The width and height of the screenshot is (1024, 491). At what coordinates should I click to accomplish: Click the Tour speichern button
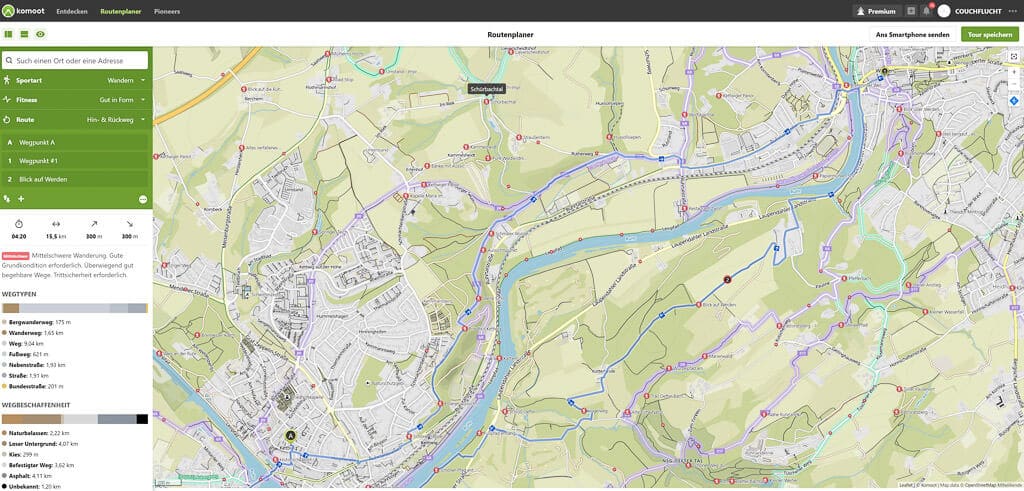pyautogui.click(x=988, y=34)
